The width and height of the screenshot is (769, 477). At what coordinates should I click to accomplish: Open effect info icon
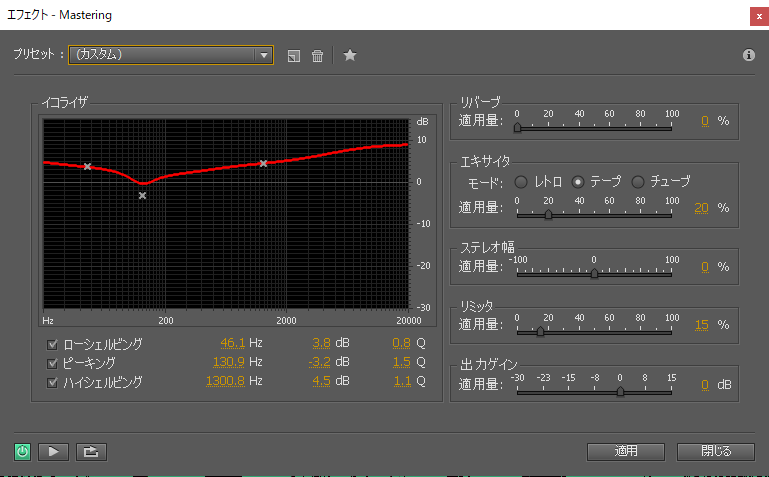[748, 55]
